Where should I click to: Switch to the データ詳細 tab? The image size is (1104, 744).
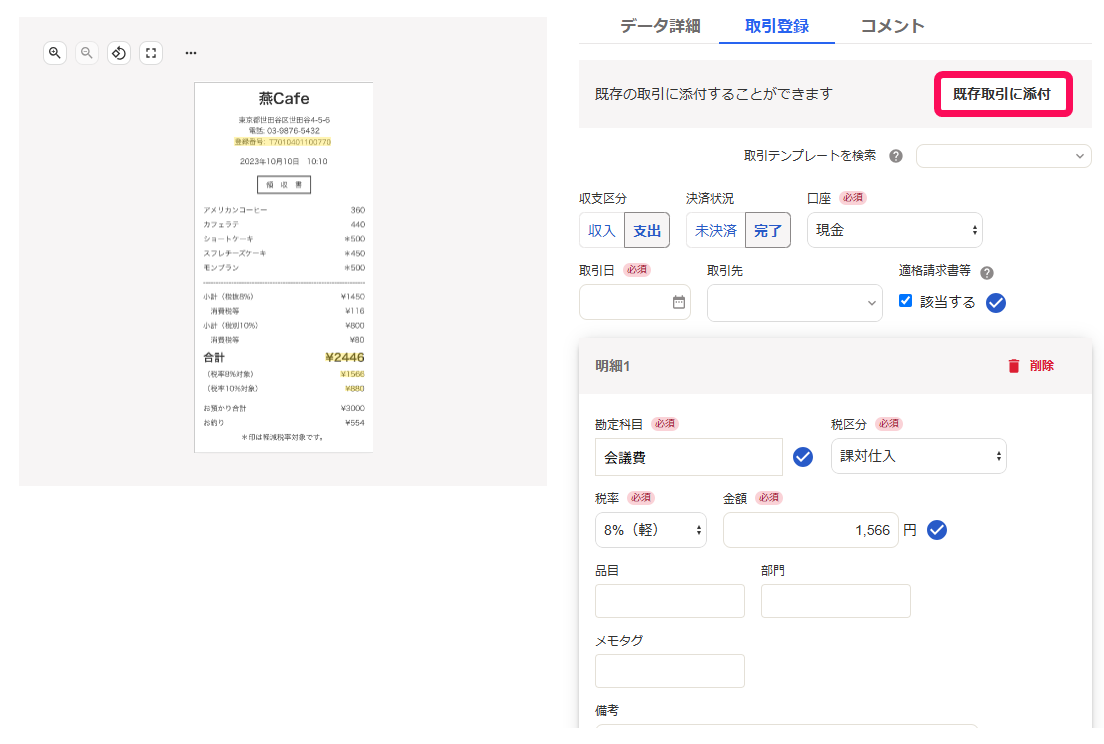(660, 26)
